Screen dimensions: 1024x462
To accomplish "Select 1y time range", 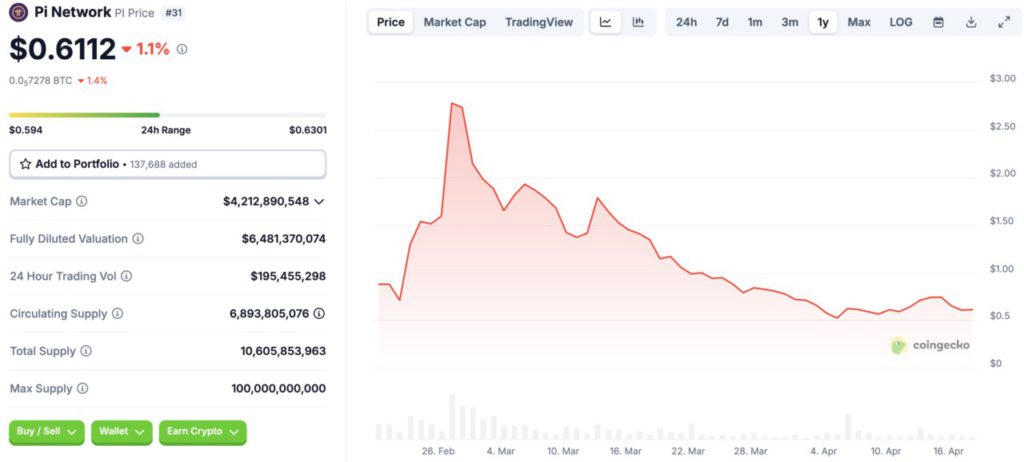I will coord(823,22).
